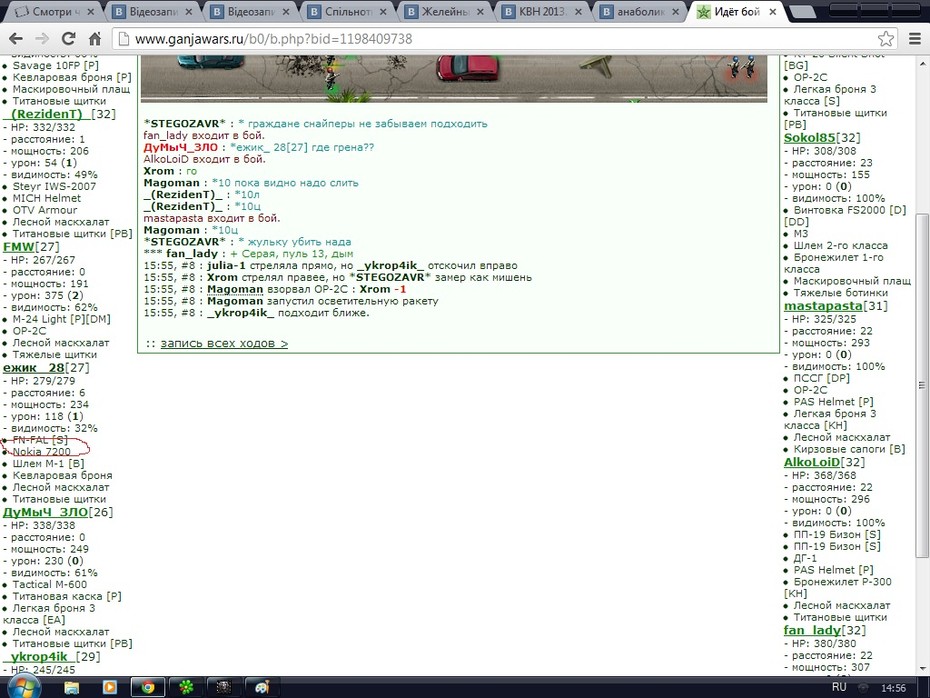The image size is (930, 698).
Task: Open the Windows Start button
Action: click(24, 687)
